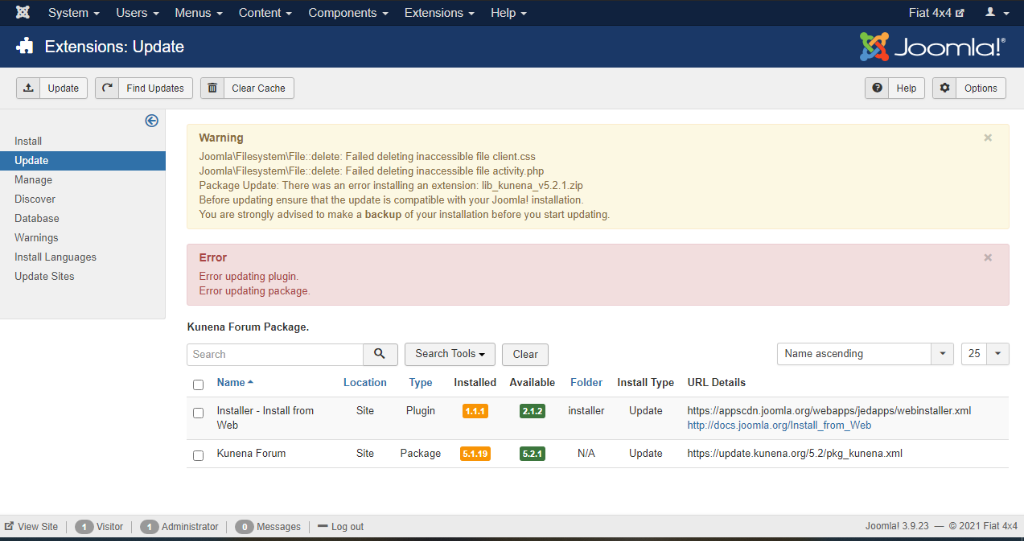Click the puzzle-piece Extensions header icon

click(x=25, y=46)
